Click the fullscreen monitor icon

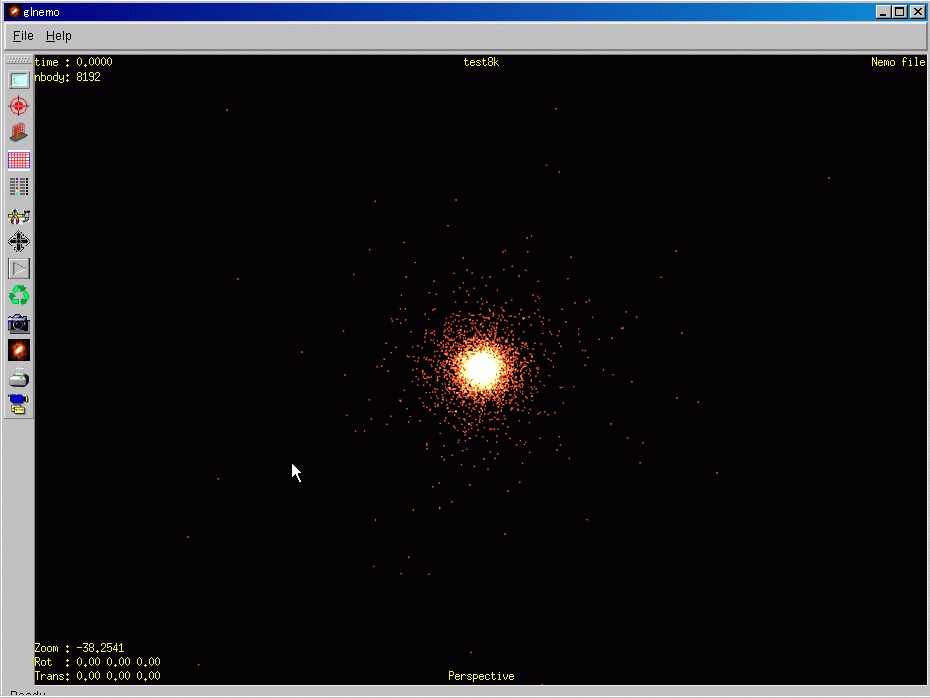(x=19, y=79)
